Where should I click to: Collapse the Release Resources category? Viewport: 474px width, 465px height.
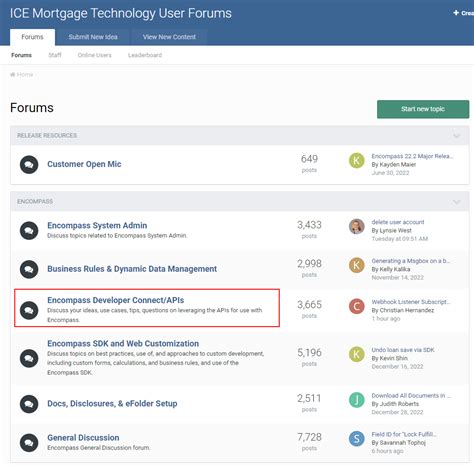457,136
